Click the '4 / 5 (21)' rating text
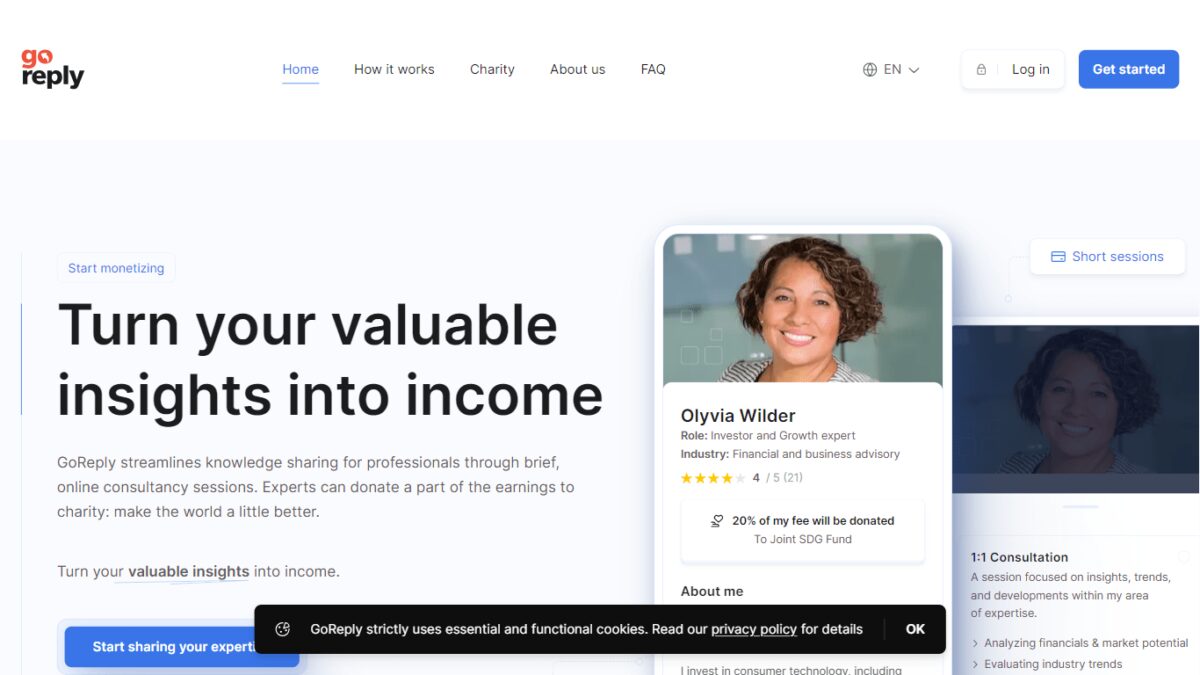Screen dimensions: 1200x675 point(777,478)
